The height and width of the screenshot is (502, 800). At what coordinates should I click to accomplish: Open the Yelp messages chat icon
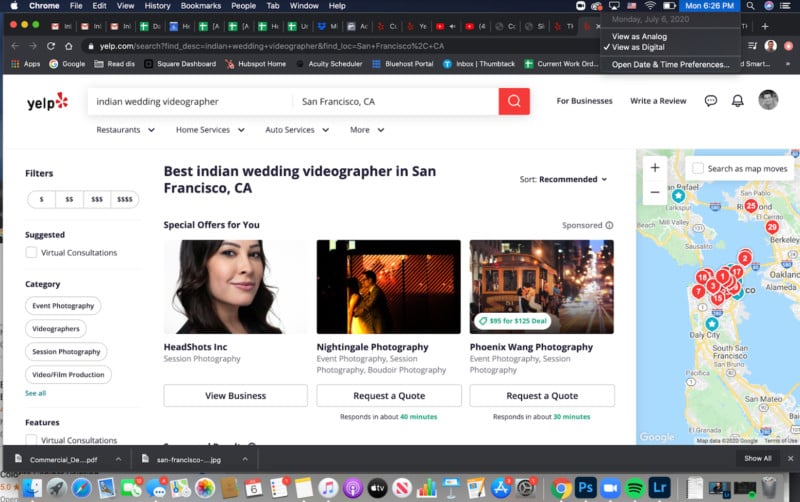coord(711,101)
